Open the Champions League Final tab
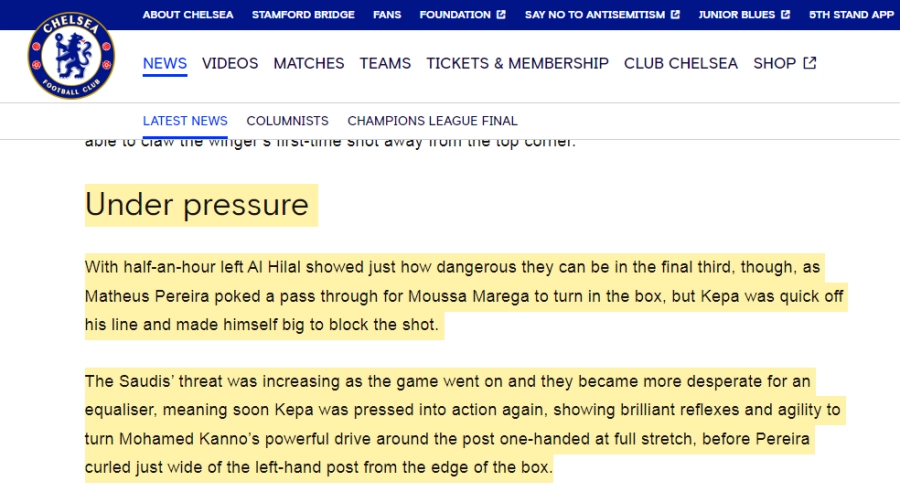Screen dimensions: 900x492 [432, 121]
